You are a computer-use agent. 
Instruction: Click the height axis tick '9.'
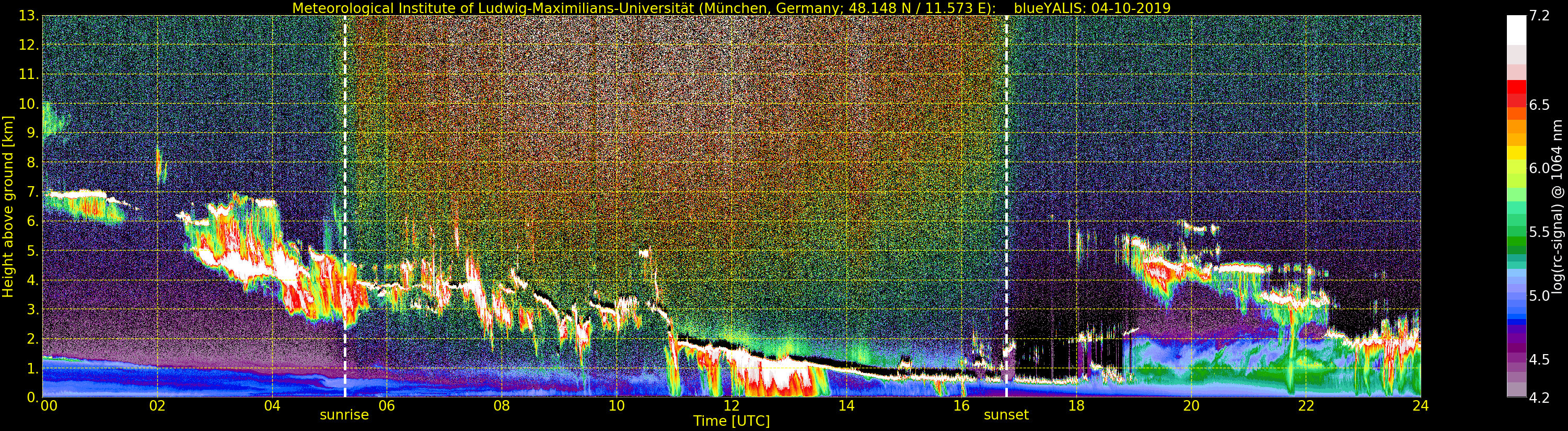(33, 133)
